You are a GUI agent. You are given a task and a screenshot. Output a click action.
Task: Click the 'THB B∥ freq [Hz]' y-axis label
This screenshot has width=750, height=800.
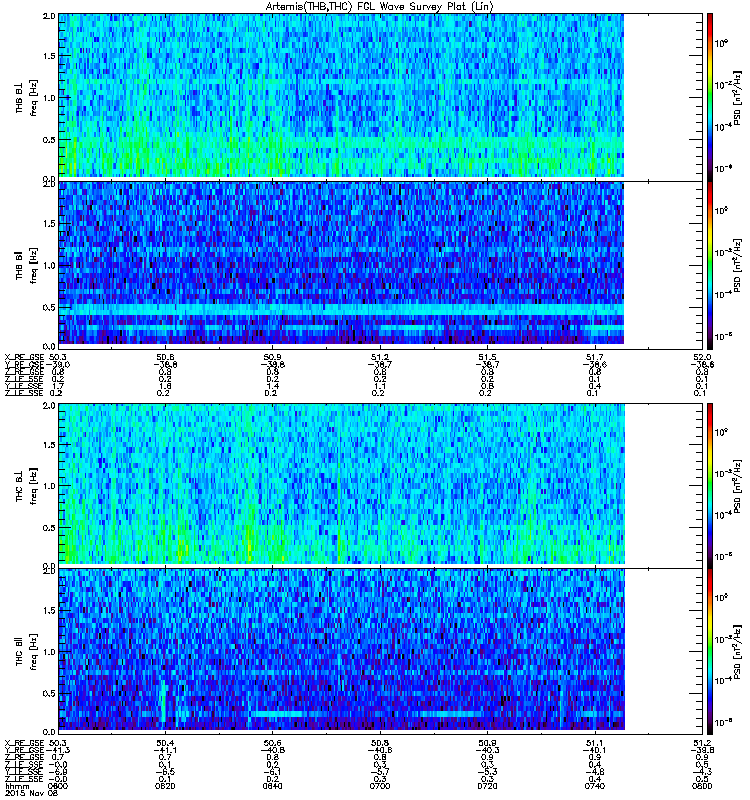27,265
